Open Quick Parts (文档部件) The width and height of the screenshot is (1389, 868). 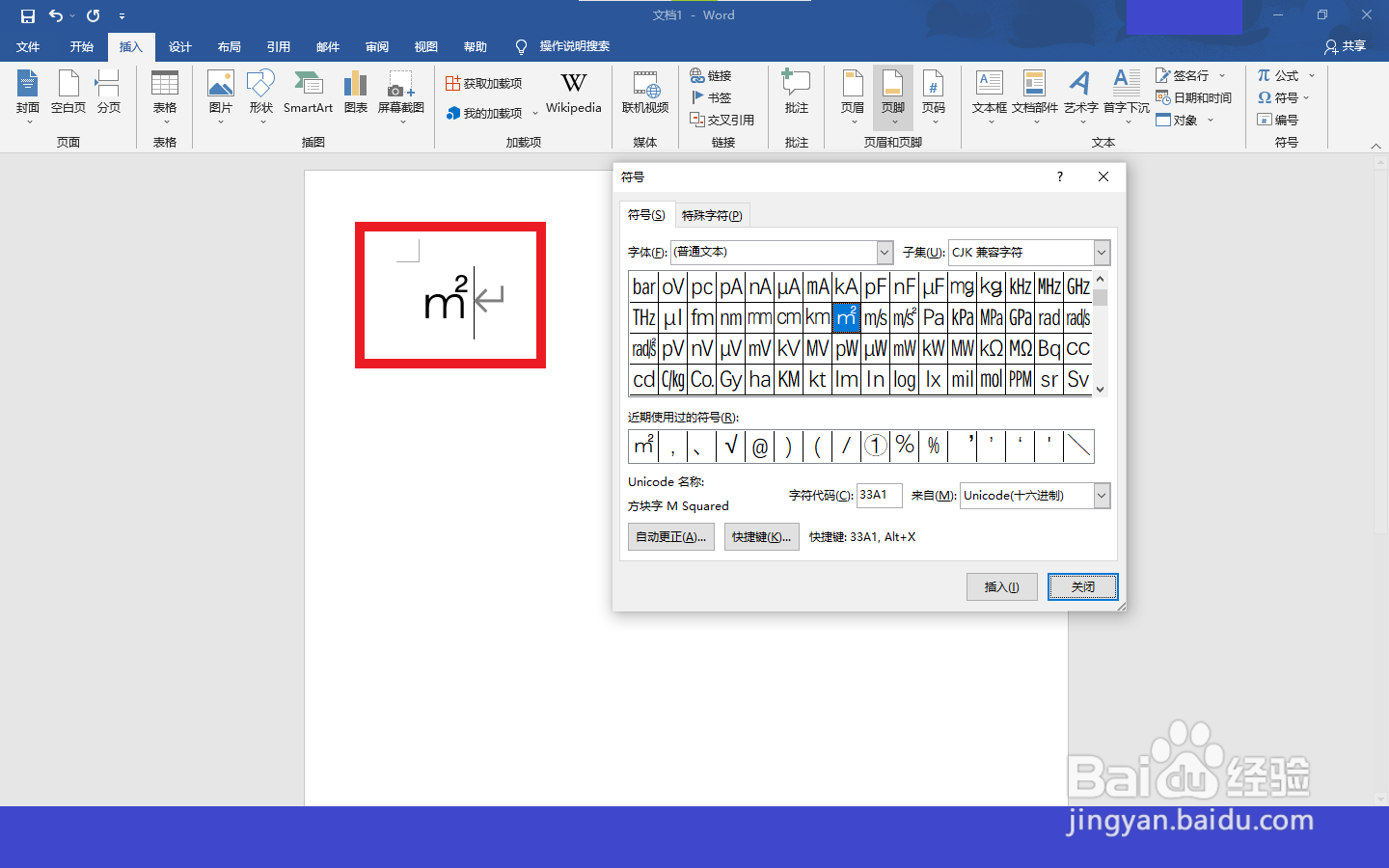1035,96
